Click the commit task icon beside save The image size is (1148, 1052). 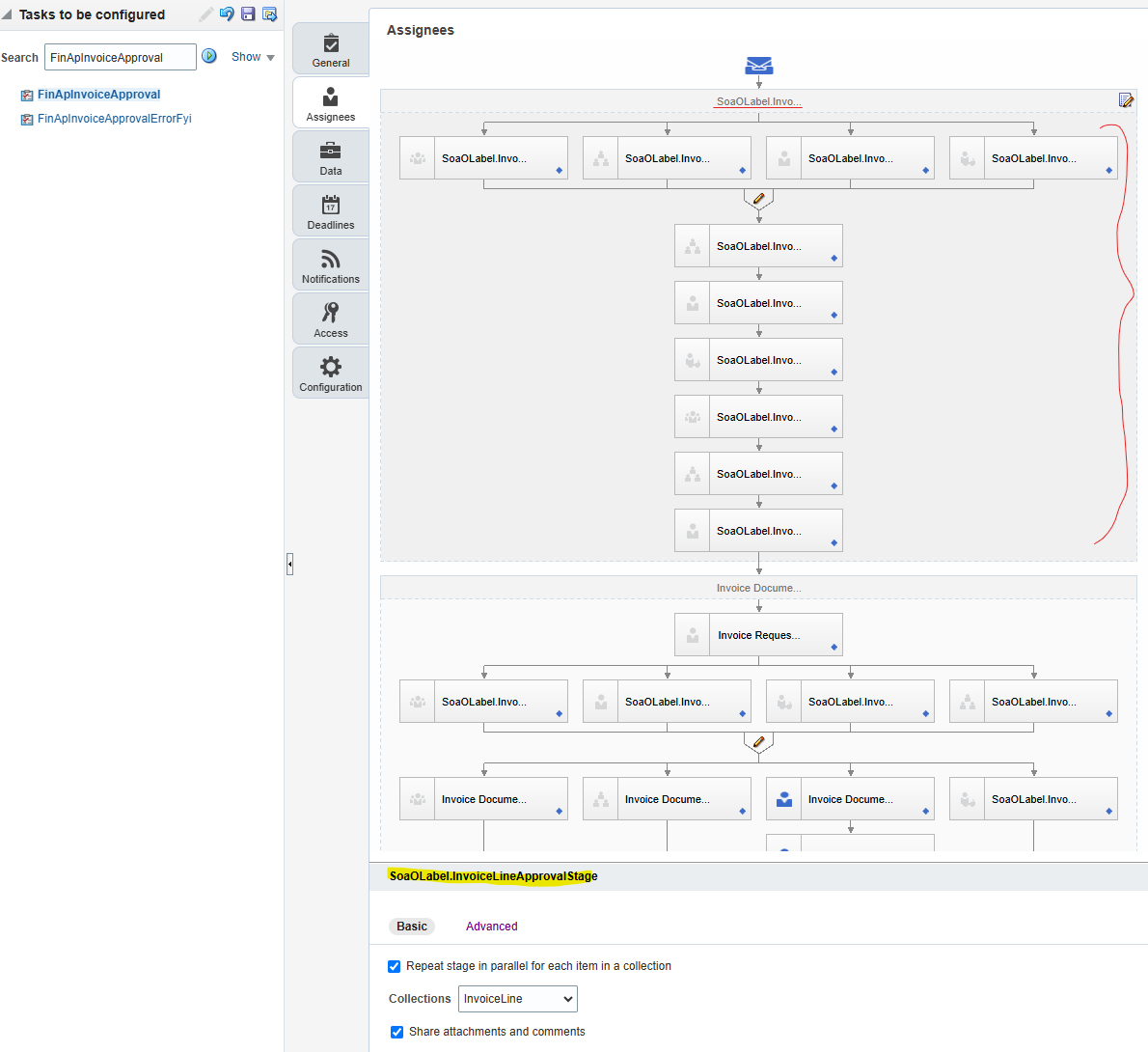point(269,14)
